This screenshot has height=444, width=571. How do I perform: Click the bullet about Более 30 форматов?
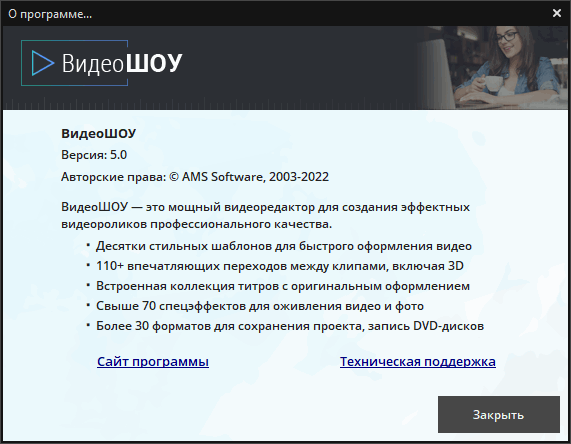[x=290, y=326]
